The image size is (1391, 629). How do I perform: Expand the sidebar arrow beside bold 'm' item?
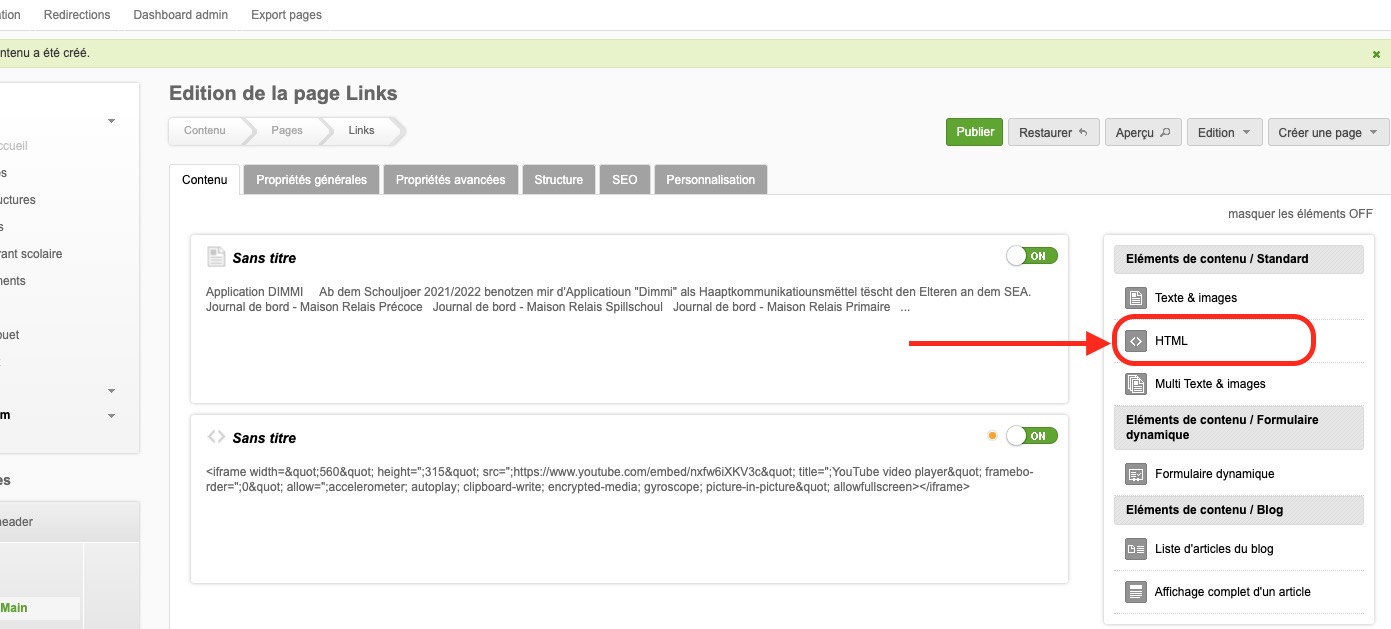(111, 416)
